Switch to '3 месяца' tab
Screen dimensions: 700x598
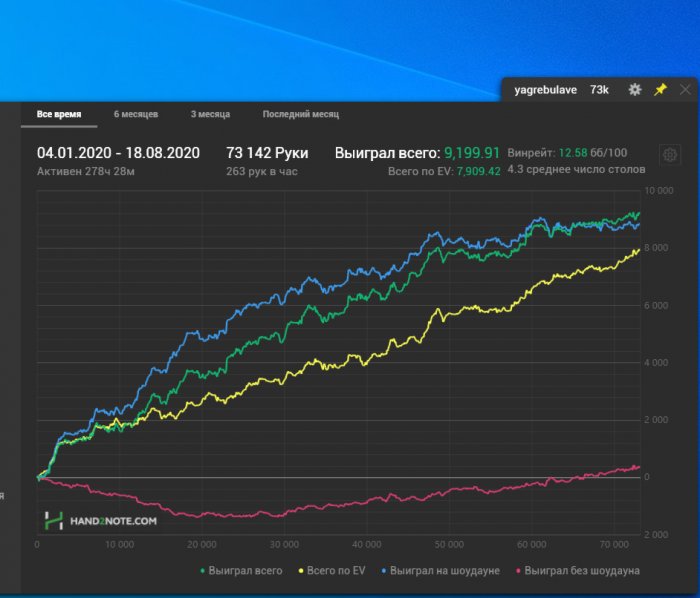point(210,114)
